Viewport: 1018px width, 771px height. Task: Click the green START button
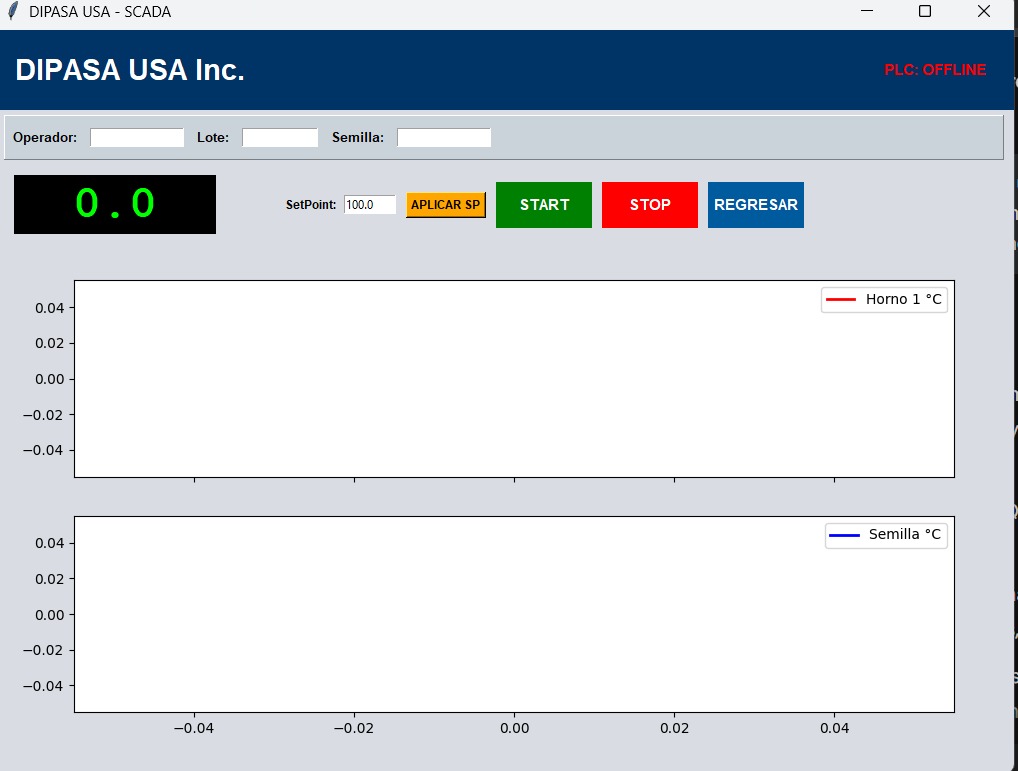click(544, 205)
